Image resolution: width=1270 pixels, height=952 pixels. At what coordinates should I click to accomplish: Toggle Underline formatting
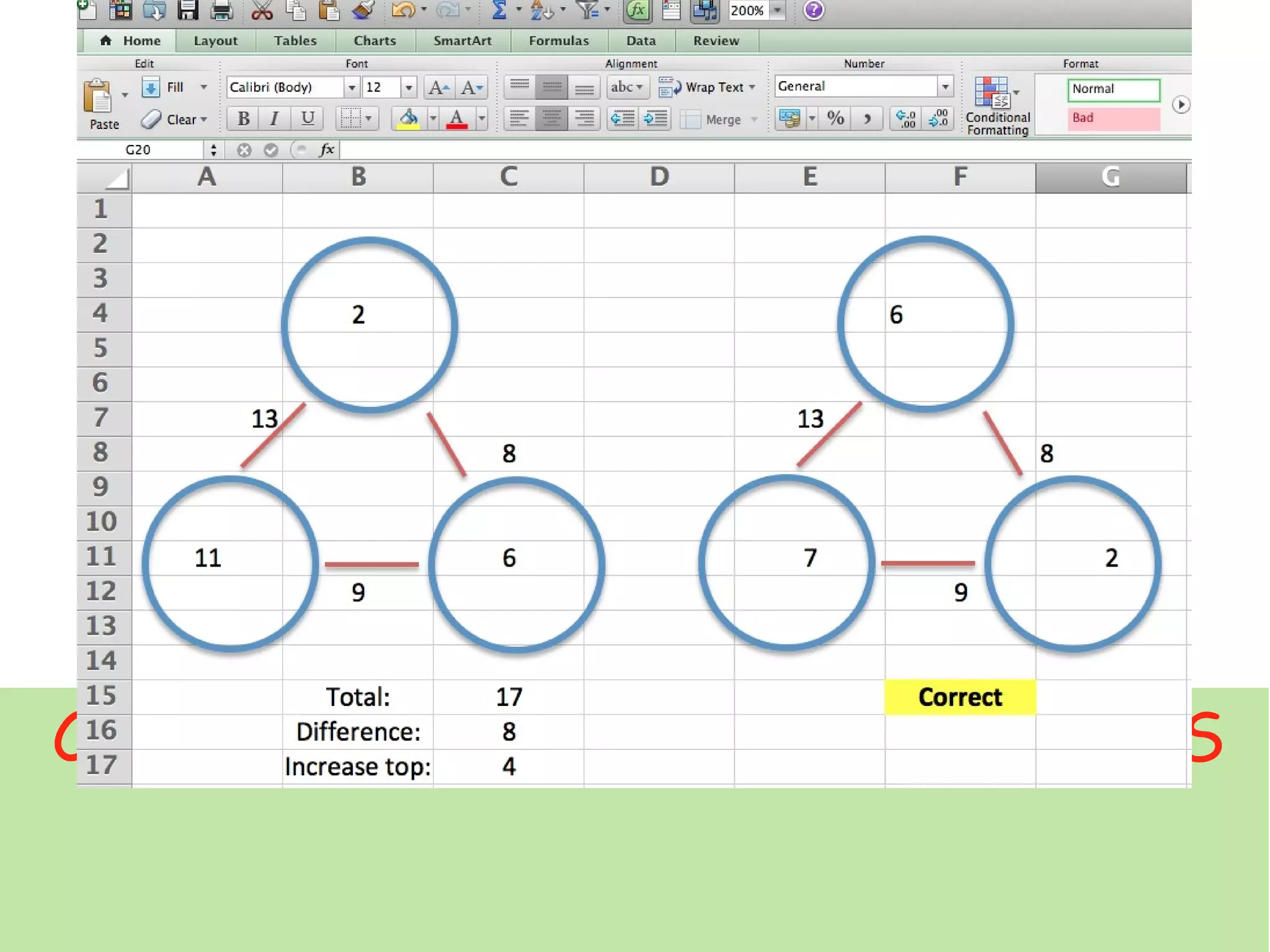click(307, 118)
